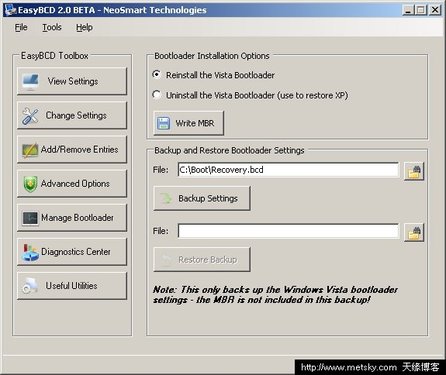Open the Help menu
The image size is (446, 375).
[x=84, y=27]
